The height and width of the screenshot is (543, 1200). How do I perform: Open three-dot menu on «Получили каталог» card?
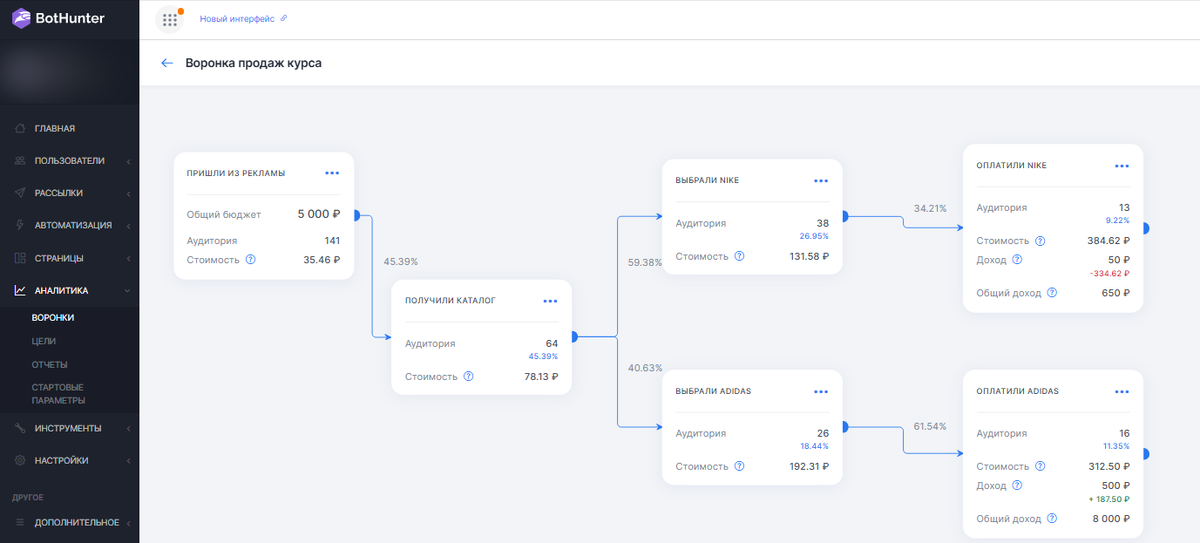[550, 300]
